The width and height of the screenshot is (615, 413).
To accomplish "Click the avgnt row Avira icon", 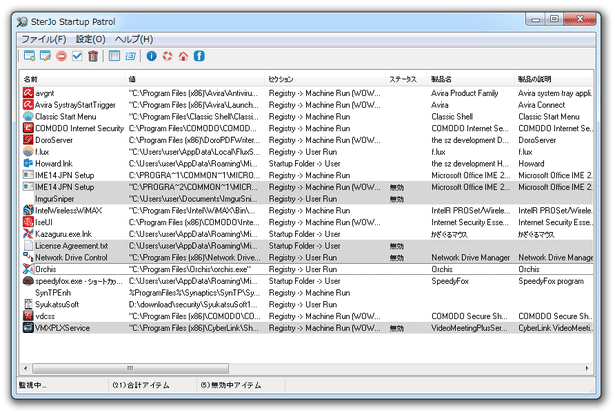I will (x=28, y=93).
